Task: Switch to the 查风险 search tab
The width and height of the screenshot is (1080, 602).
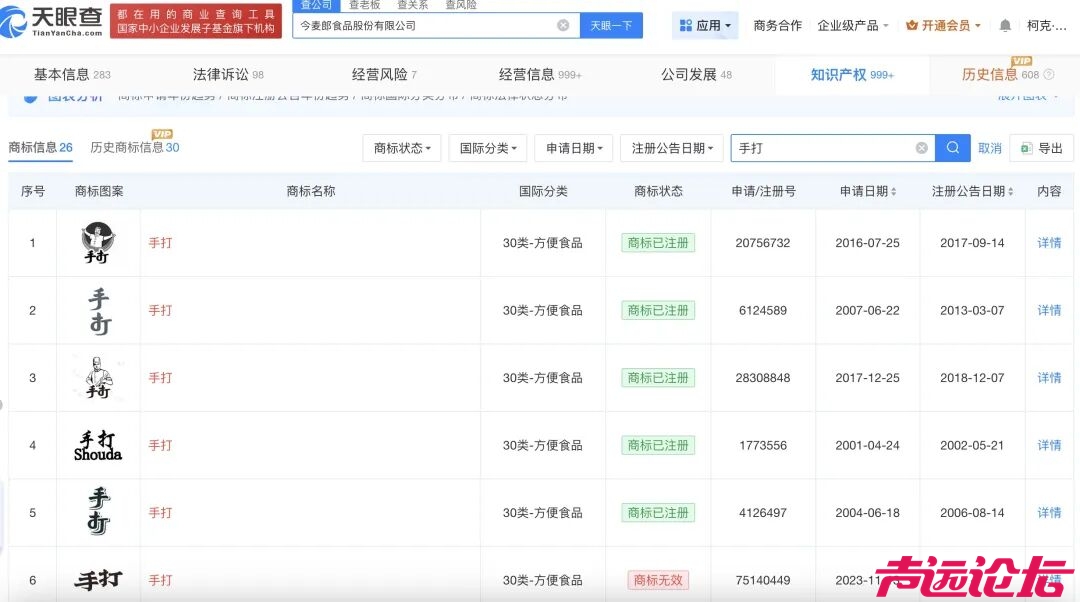Action: click(x=461, y=5)
